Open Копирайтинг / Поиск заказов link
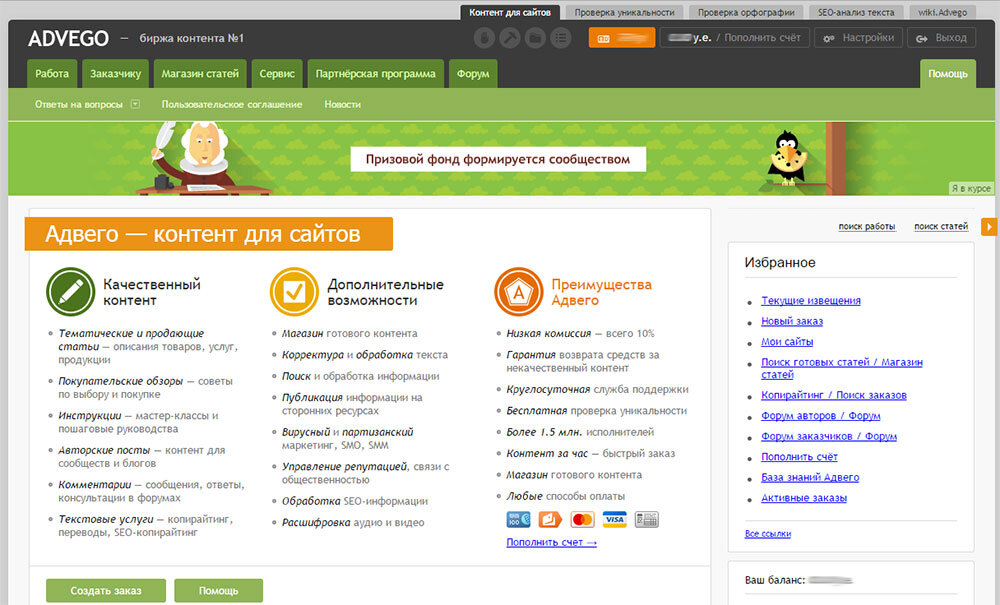Viewport: 1000px width, 605px height. 834,395
